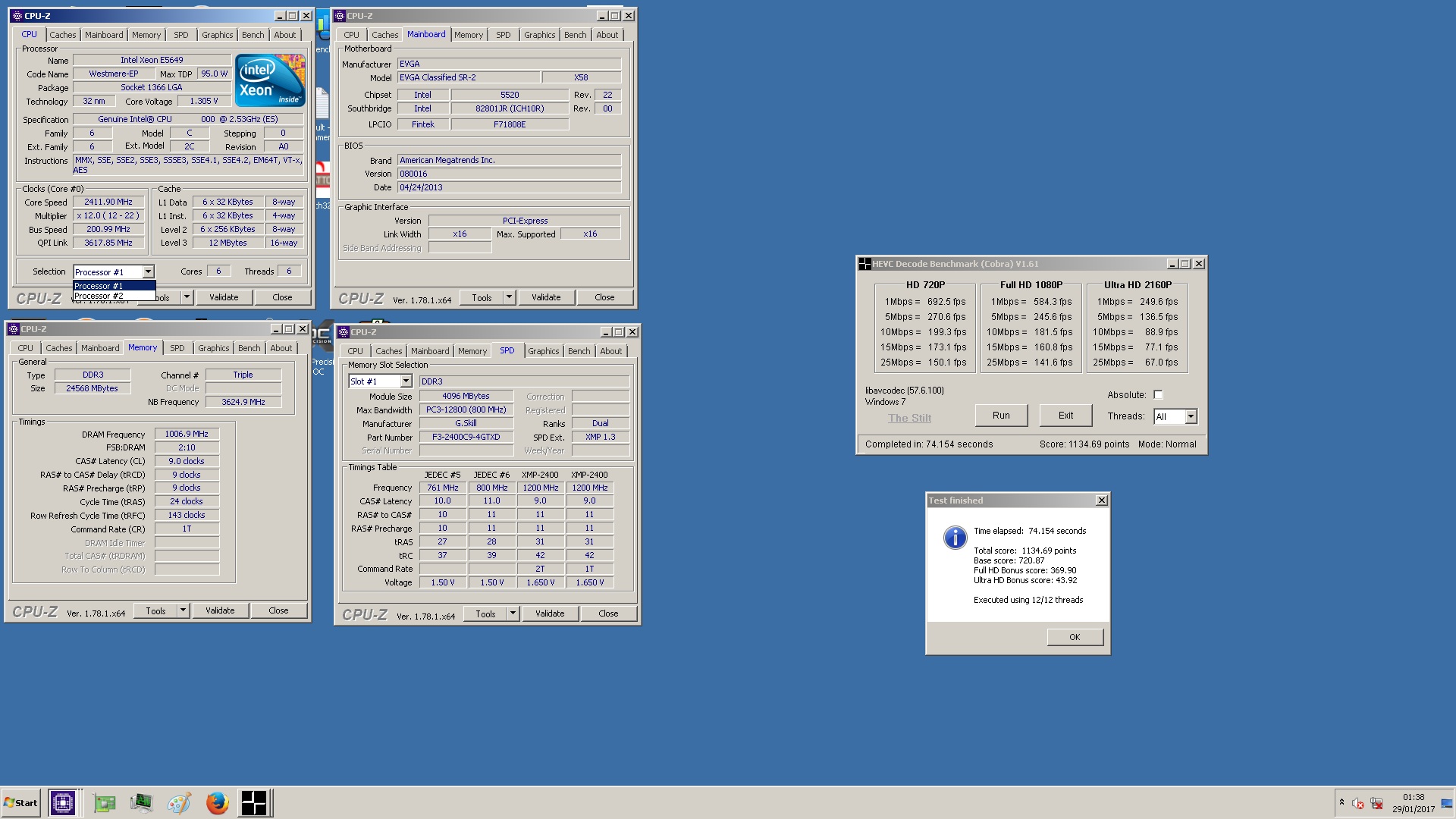Open the SPD tab in CPU window
This screenshot has height=819, width=1456.
(x=180, y=35)
